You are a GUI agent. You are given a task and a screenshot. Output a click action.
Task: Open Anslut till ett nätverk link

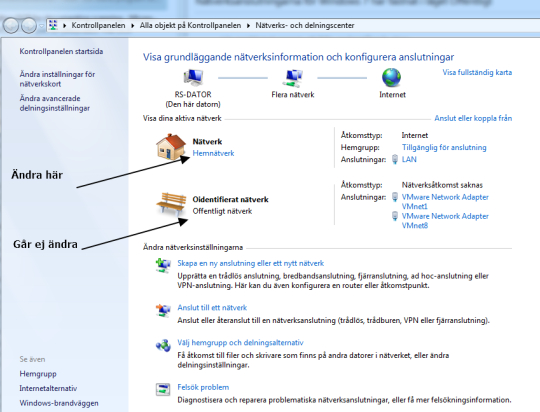point(212,308)
